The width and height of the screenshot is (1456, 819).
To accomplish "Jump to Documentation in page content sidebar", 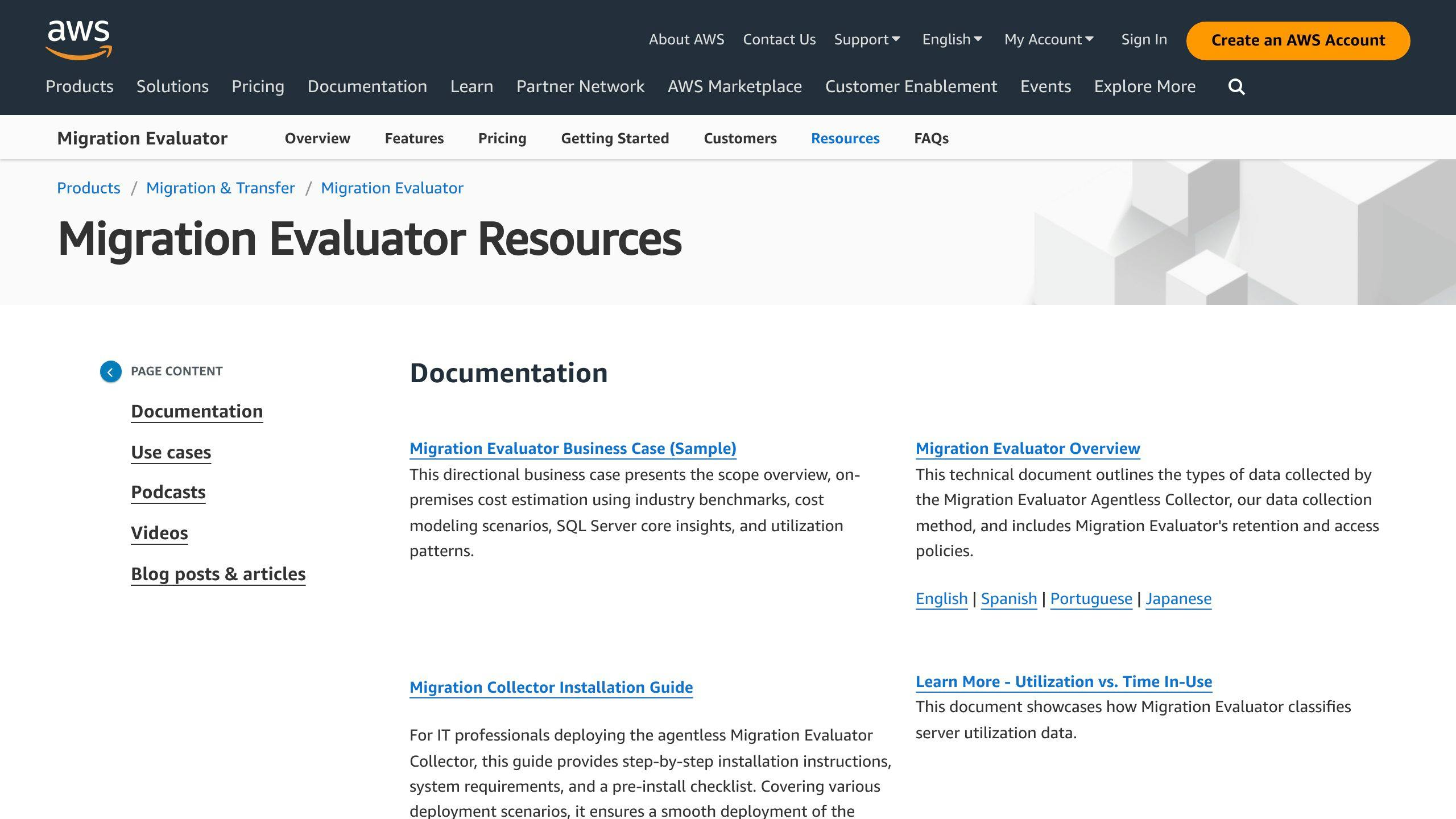I will [197, 411].
